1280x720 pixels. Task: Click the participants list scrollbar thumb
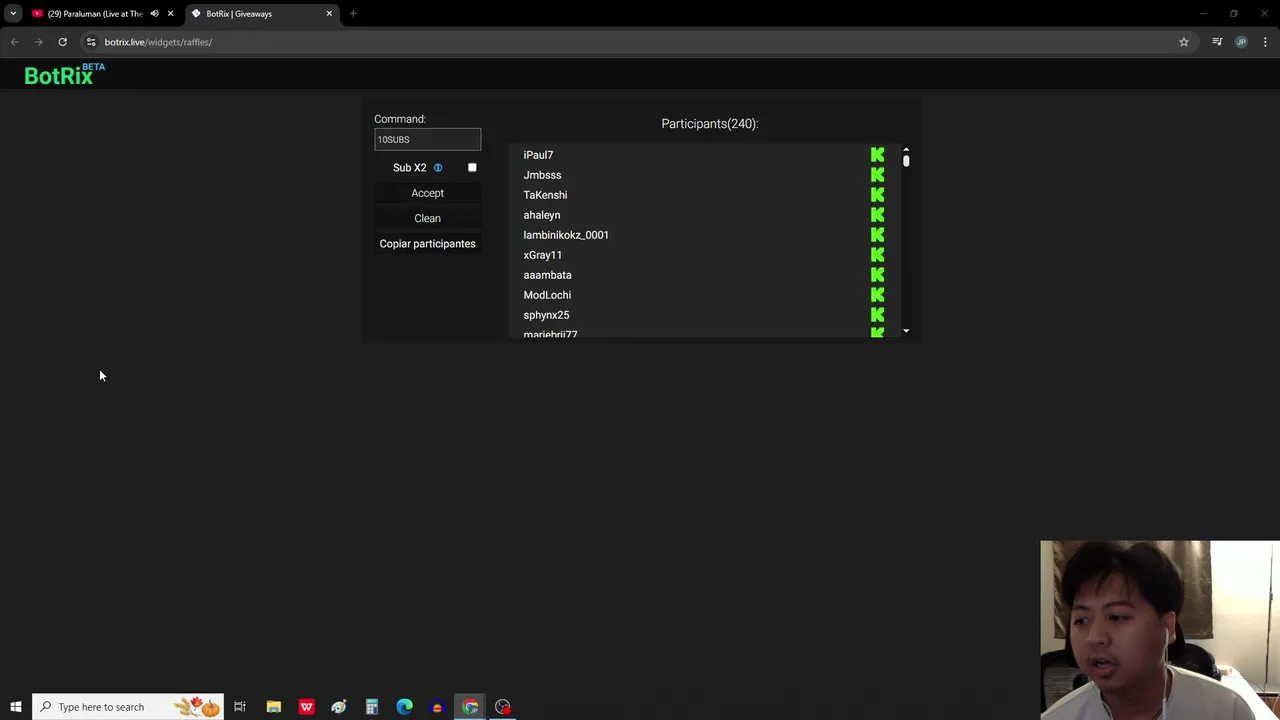906,160
